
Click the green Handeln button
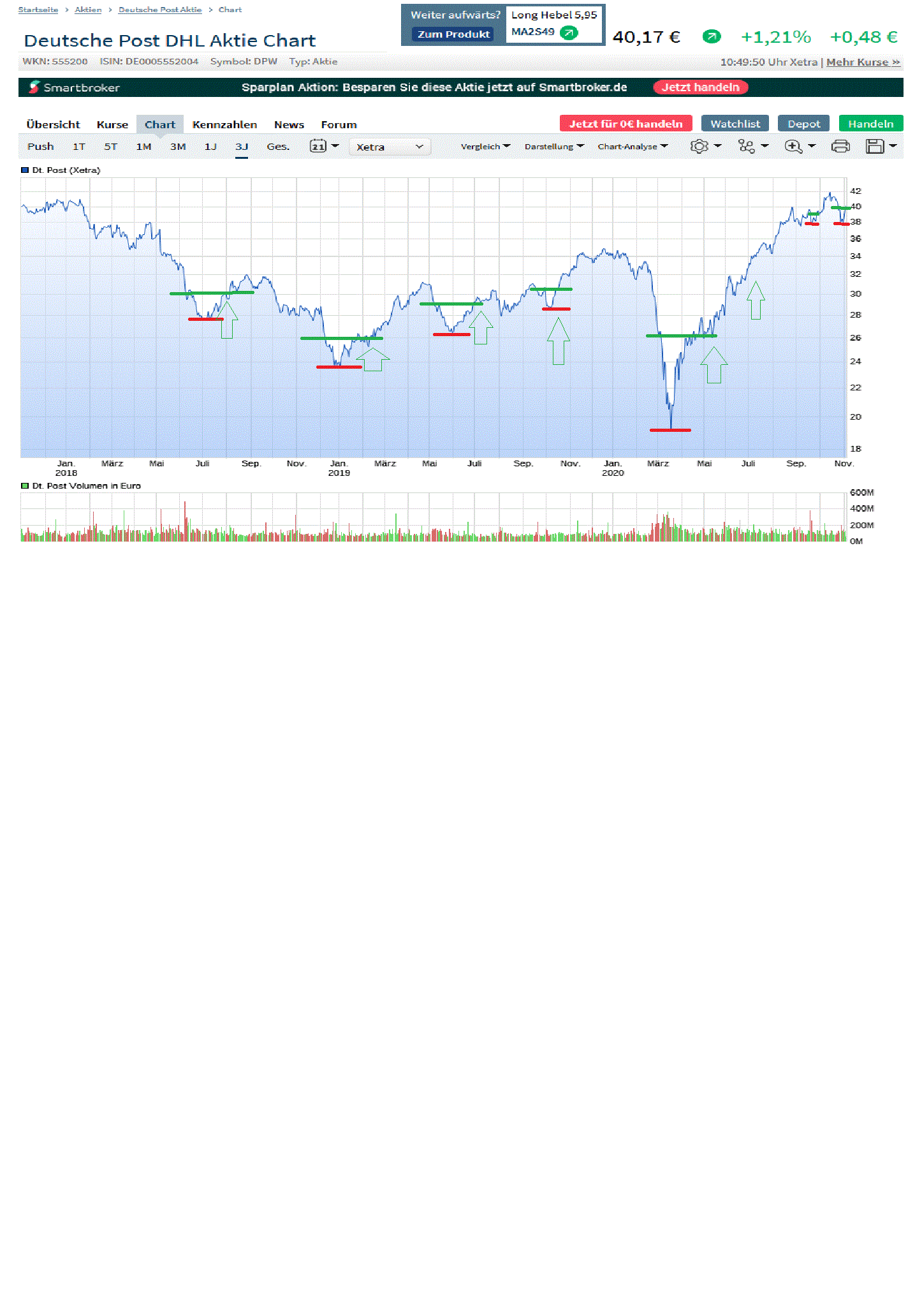coord(870,124)
